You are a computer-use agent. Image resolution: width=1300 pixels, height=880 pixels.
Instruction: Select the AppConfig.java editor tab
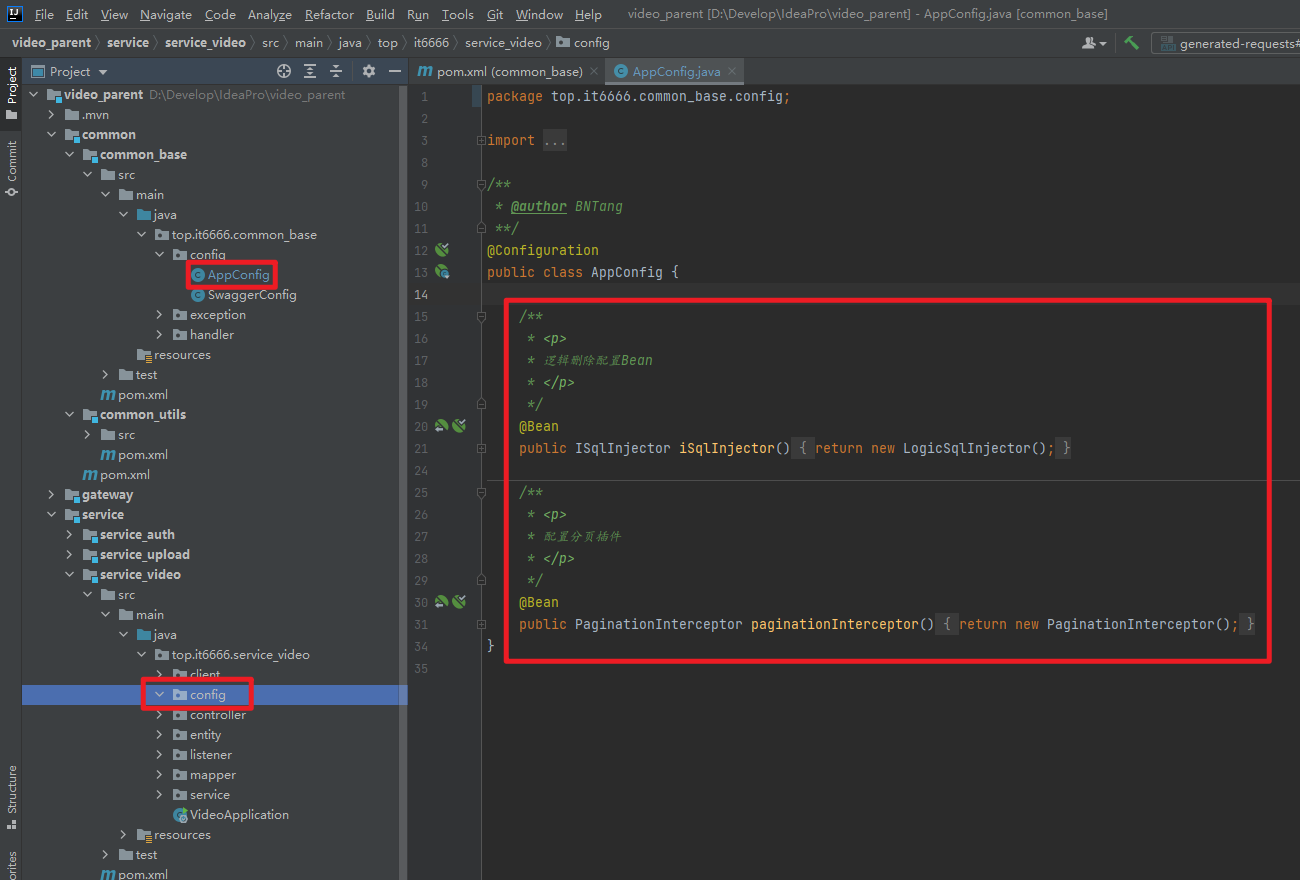[x=676, y=72]
